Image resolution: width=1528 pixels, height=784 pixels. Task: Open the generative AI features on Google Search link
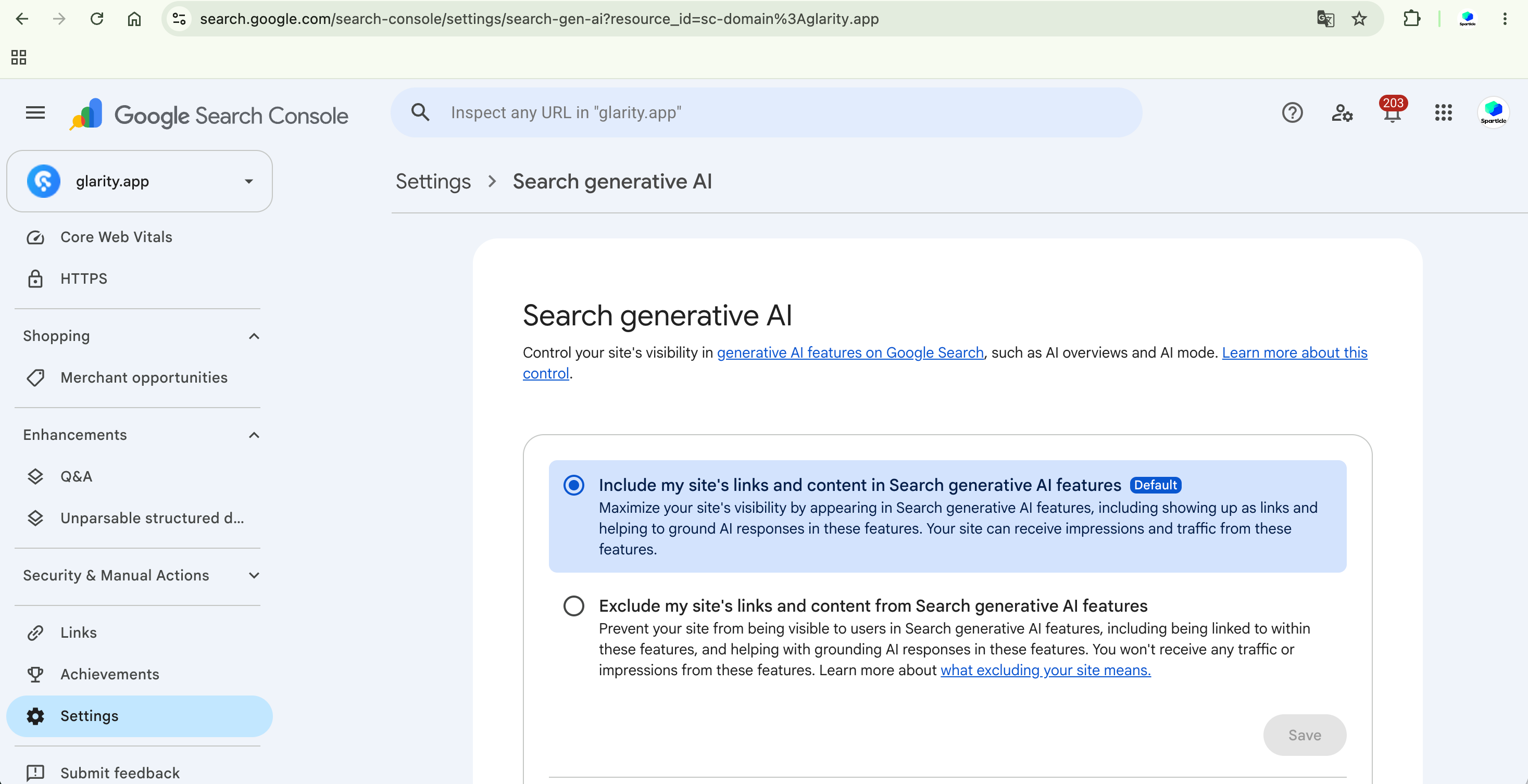pos(850,353)
